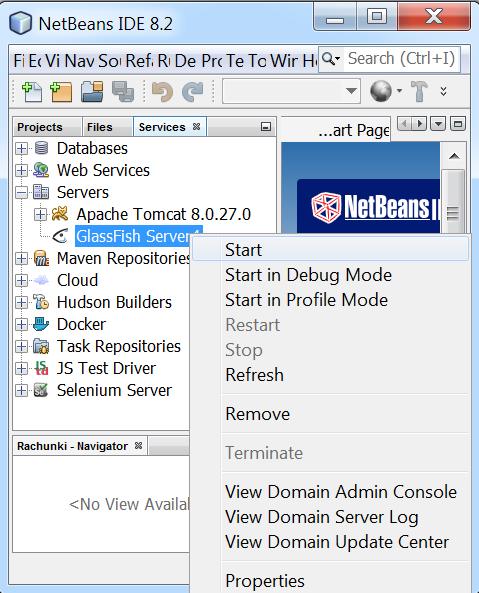Click the New File toolbar icon
The height and width of the screenshot is (593, 479).
pos(32,92)
